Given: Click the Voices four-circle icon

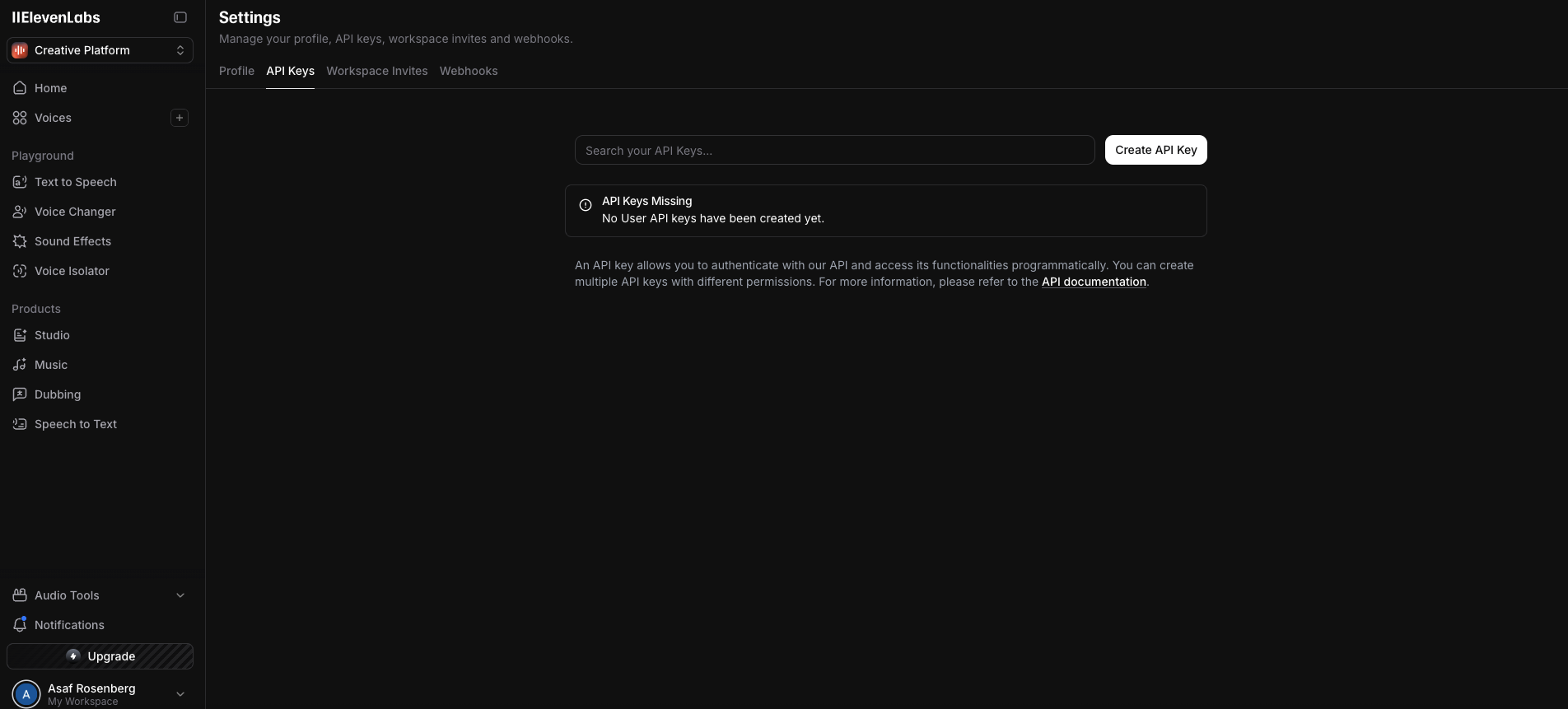Looking at the screenshot, I should coord(20,118).
